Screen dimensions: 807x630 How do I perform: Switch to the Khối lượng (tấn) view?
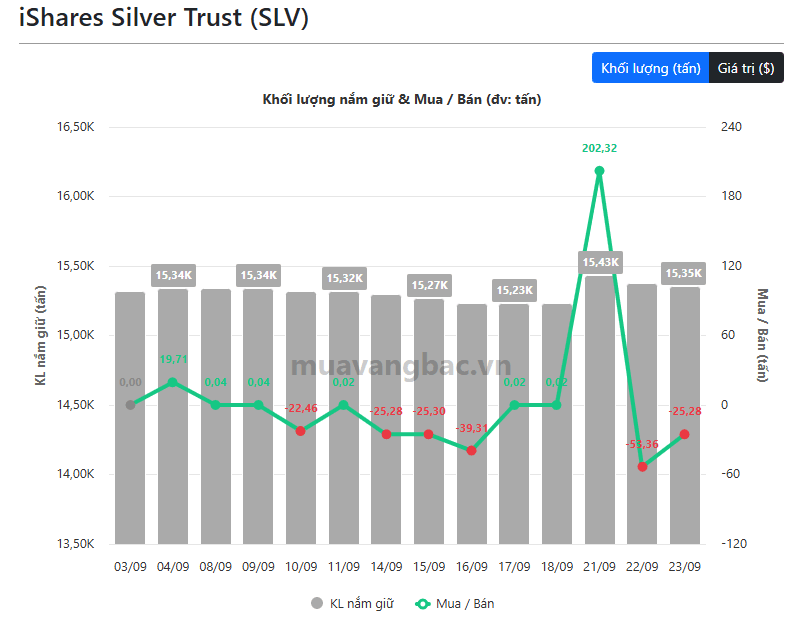pyautogui.click(x=650, y=68)
